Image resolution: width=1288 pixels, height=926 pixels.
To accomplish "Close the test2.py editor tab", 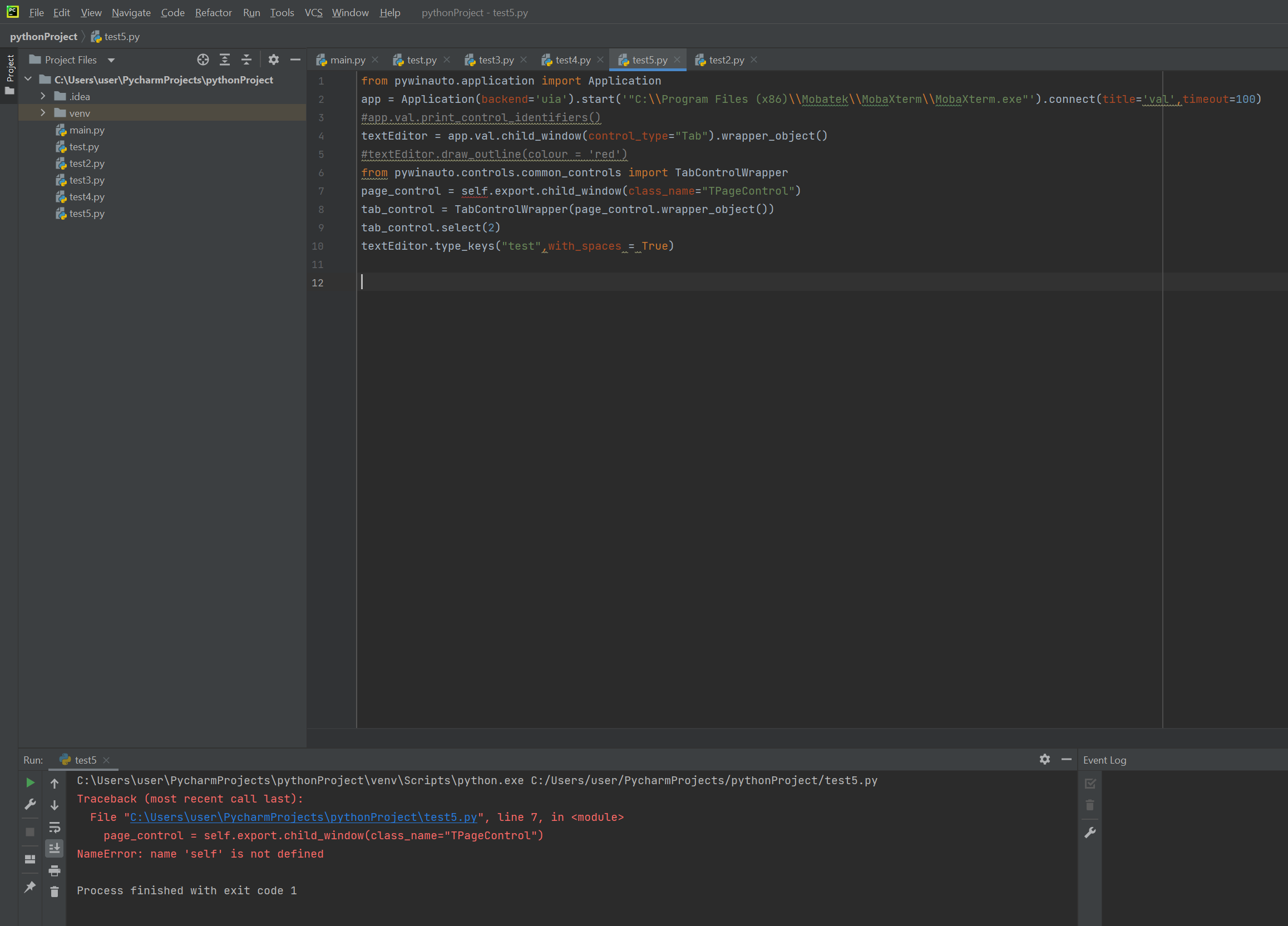I will pos(753,60).
